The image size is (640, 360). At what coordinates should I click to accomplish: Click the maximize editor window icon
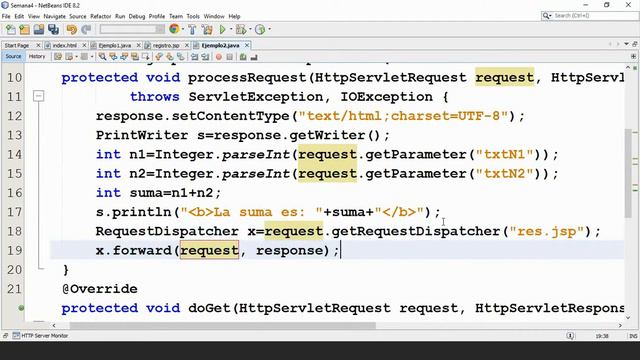click(x=635, y=44)
